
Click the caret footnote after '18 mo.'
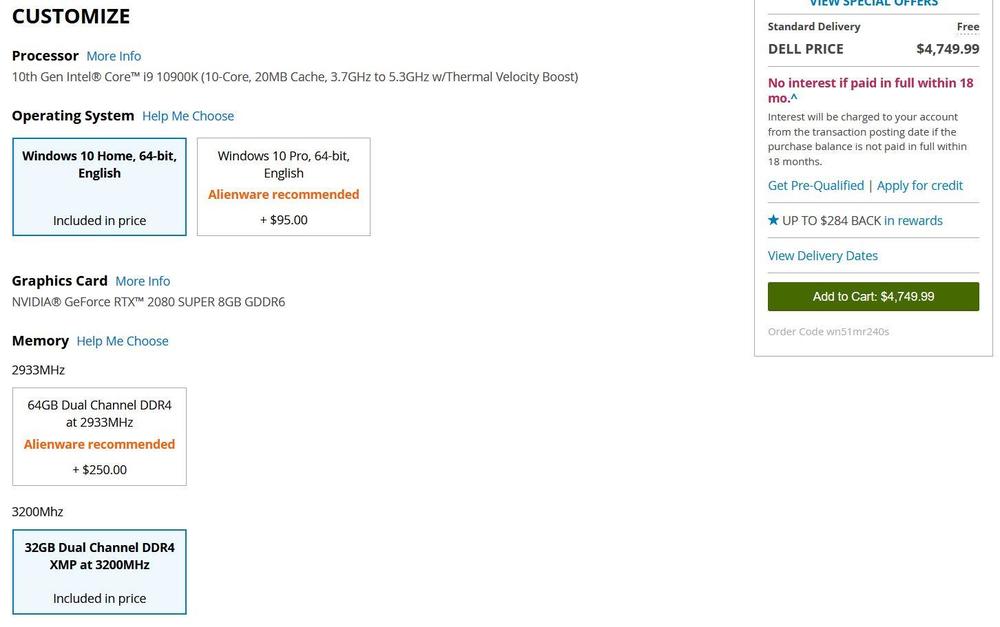pos(794,98)
